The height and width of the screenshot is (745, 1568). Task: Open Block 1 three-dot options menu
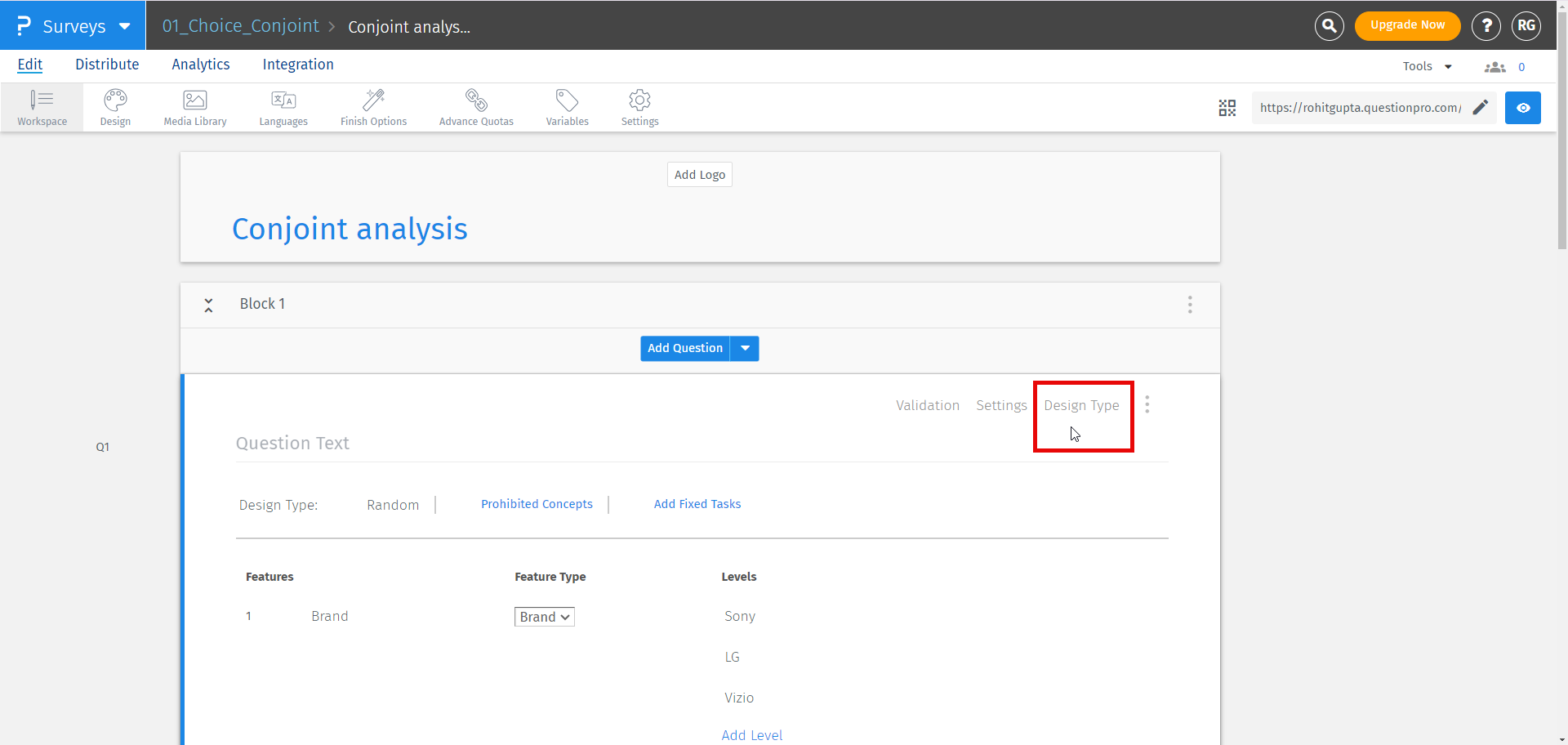[1190, 305]
